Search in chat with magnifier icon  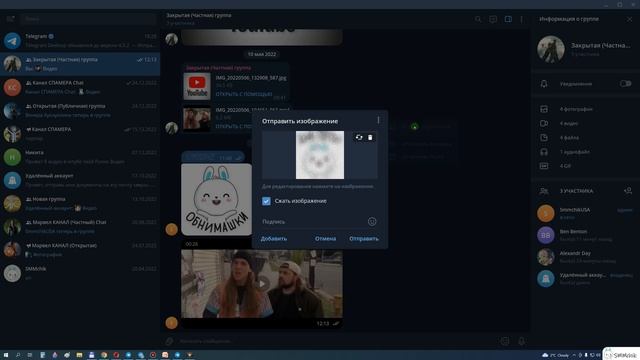tap(478, 19)
